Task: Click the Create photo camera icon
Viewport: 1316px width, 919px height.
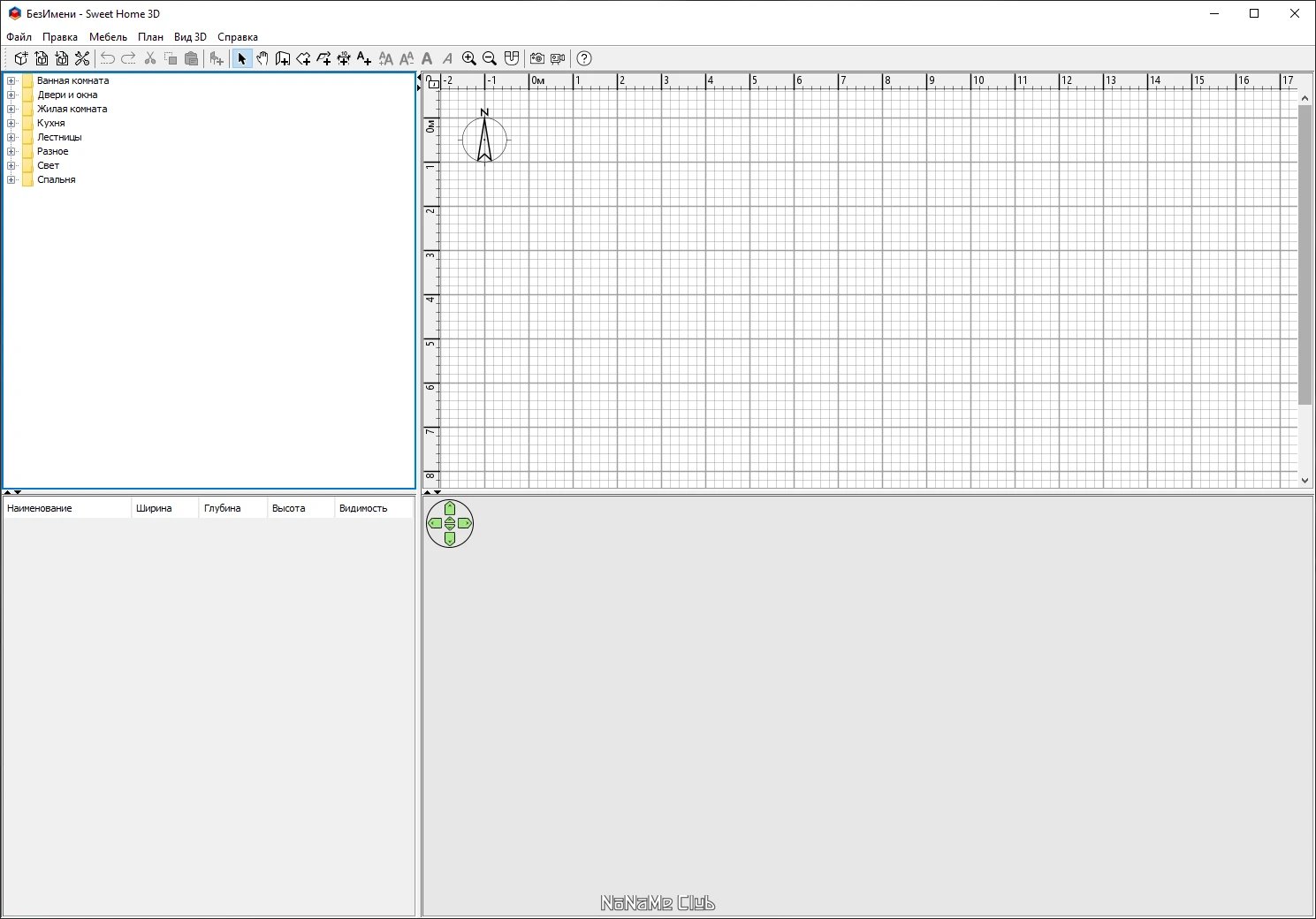Action: 537,58
